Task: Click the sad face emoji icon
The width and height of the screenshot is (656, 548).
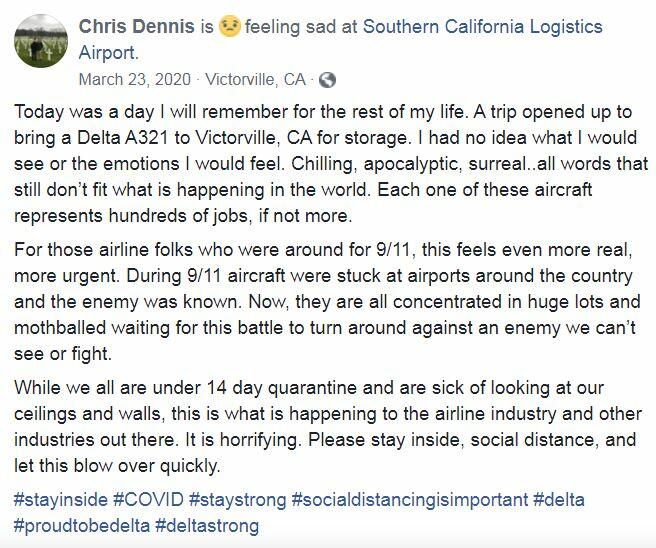Action: point(229,26)
